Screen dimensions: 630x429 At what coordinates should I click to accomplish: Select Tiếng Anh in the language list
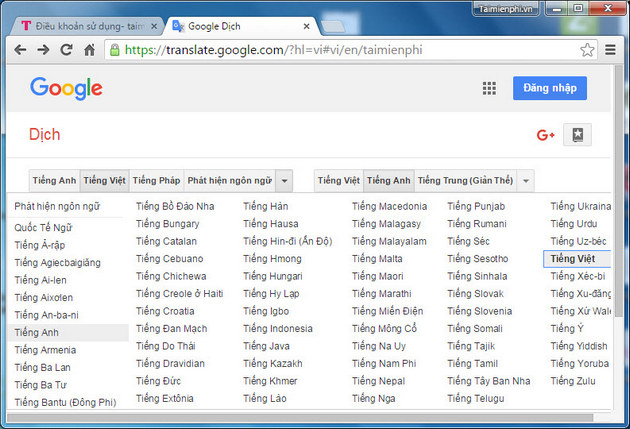(x=35, y=332)
